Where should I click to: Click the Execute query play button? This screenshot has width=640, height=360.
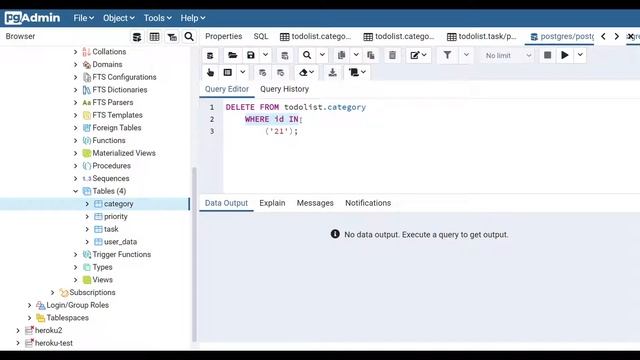coord(565,55)
